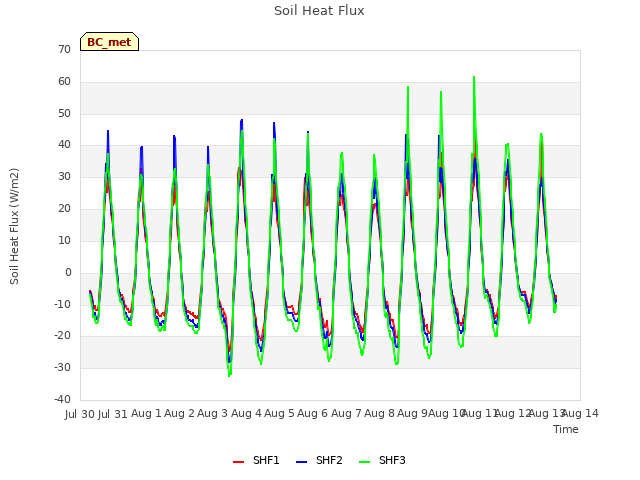Click the -20 y-axis tick label
Viewport: 640px width, 480px height.
point(63,336)
